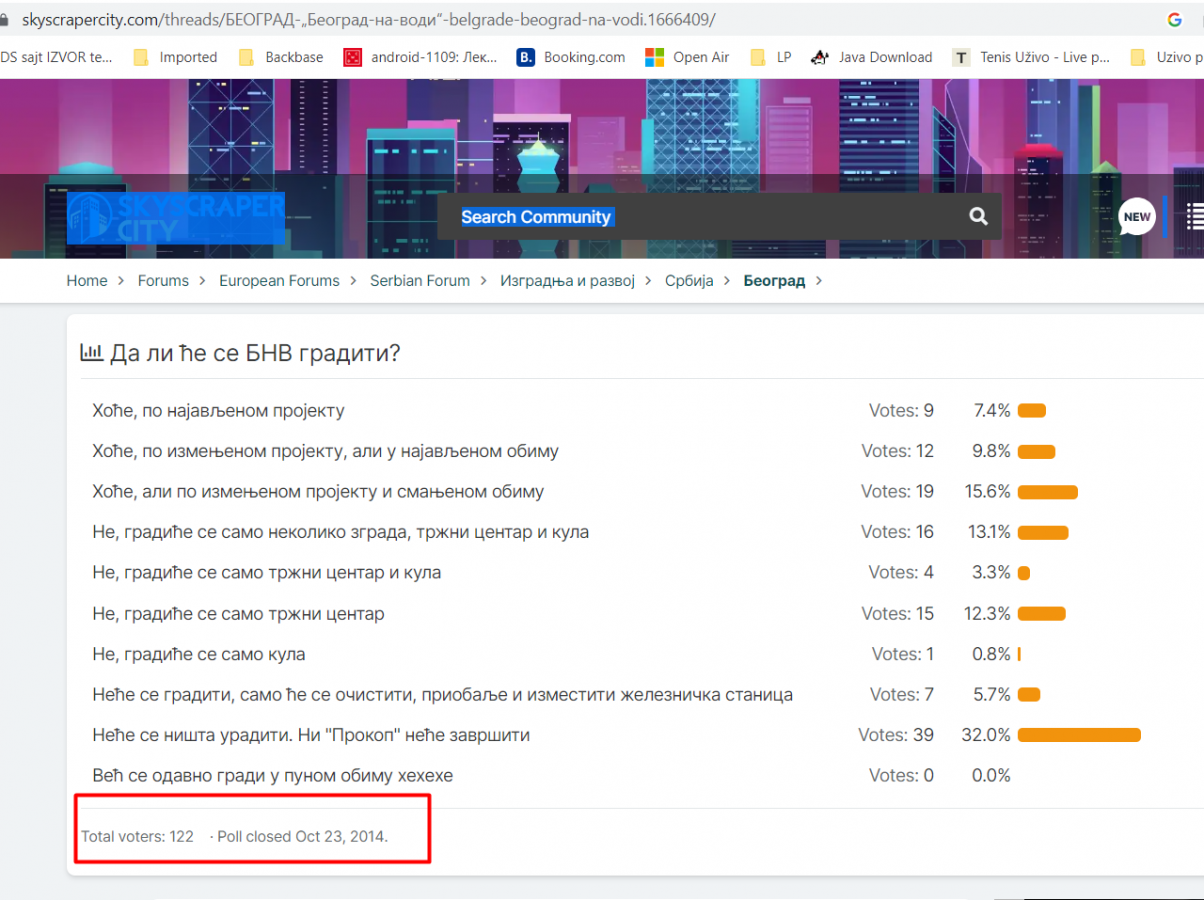Screen dimensions: 1204x900
Task: Click the poll chart icon beside the title
Action: point(91,352)
